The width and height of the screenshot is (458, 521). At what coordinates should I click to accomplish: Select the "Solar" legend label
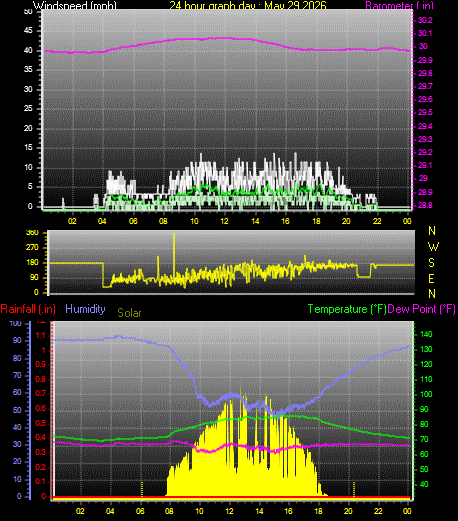point(129,313)
